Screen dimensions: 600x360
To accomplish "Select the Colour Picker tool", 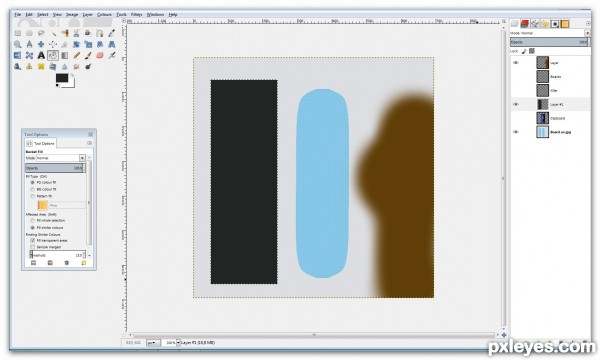I will pyautogui.click(x=111, y=33).
